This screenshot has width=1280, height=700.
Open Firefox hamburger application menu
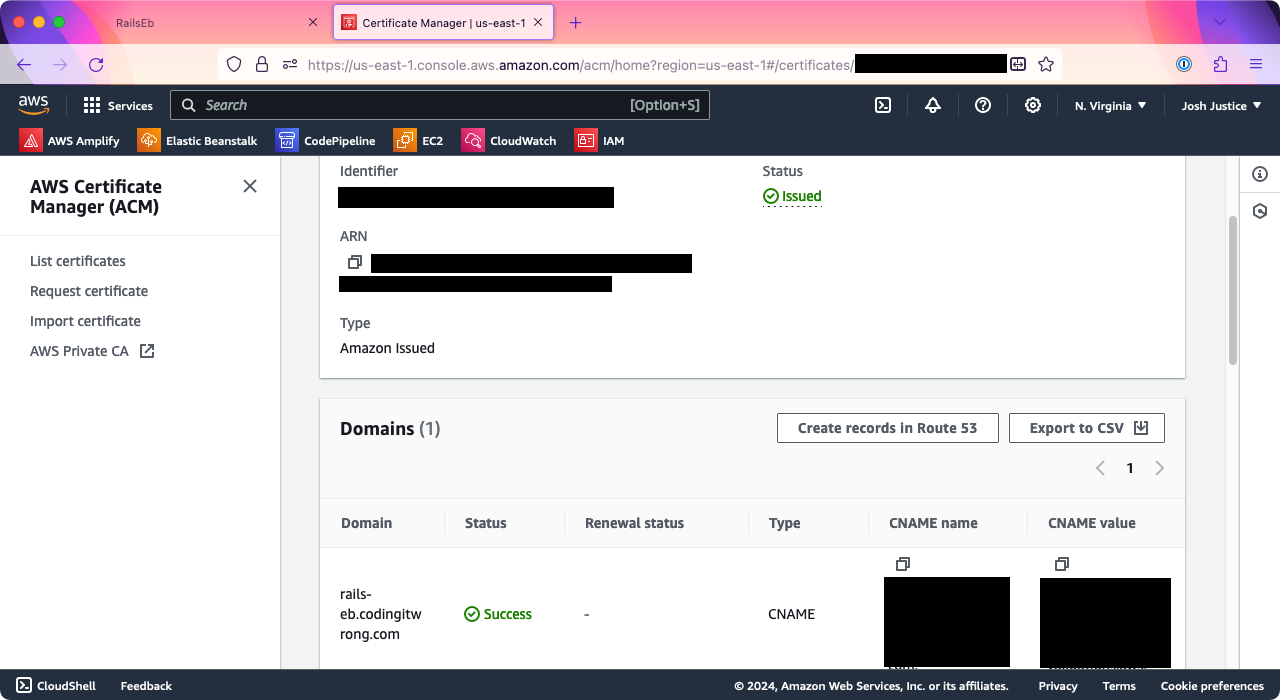(1256, 64)
